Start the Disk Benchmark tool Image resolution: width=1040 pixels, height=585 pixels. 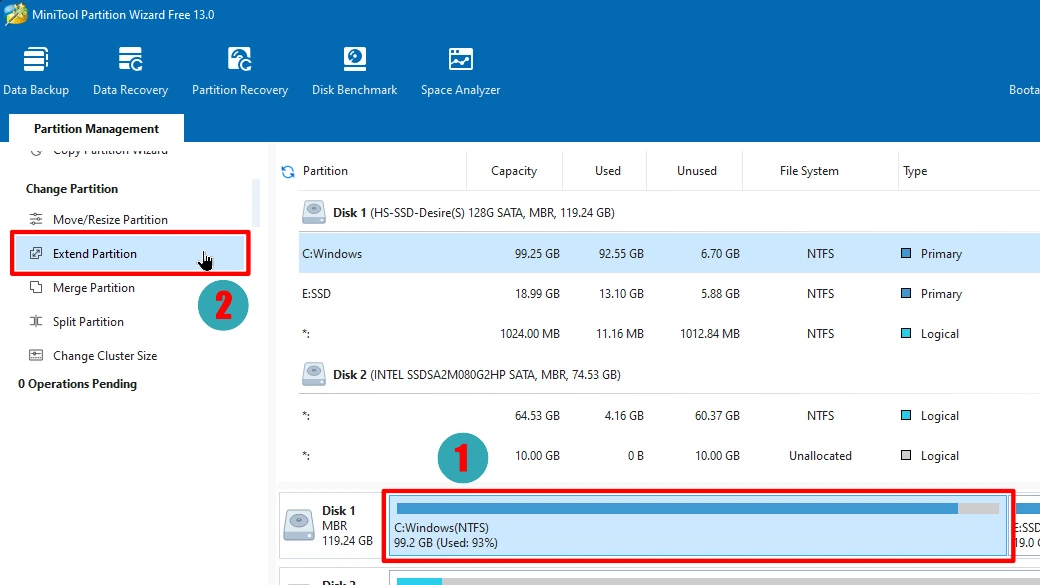click(354, 71)
